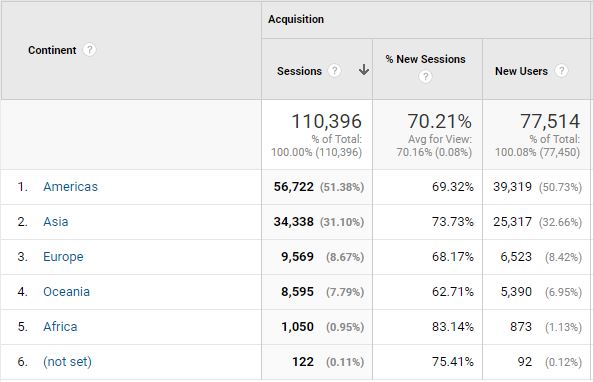Screen dimensions: 593x382
Task: Open the (not set) continent link
Action: tap(67, 362)
